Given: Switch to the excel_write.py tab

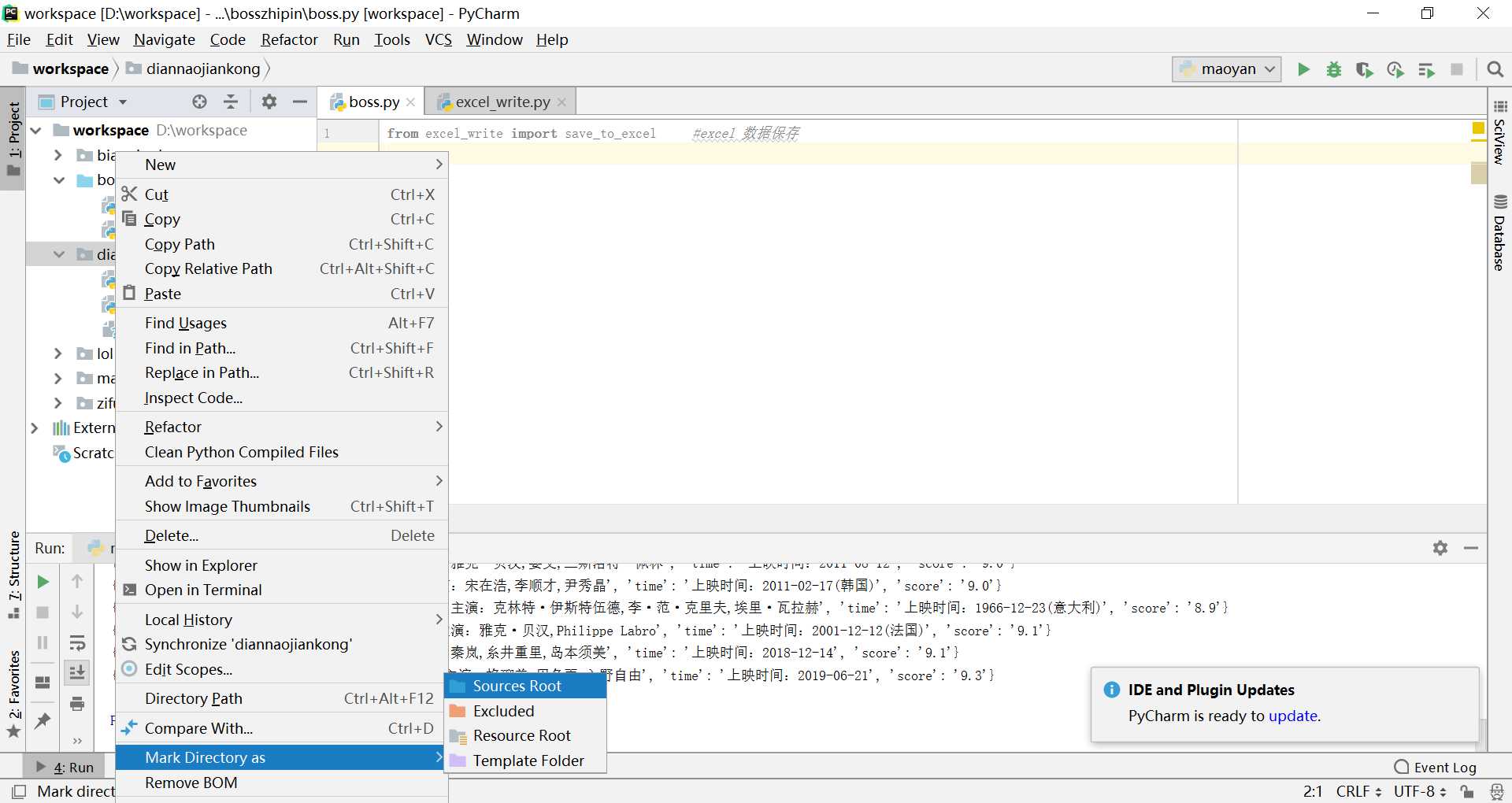Looking at the screenshot, I should click(x=502, y=102).
